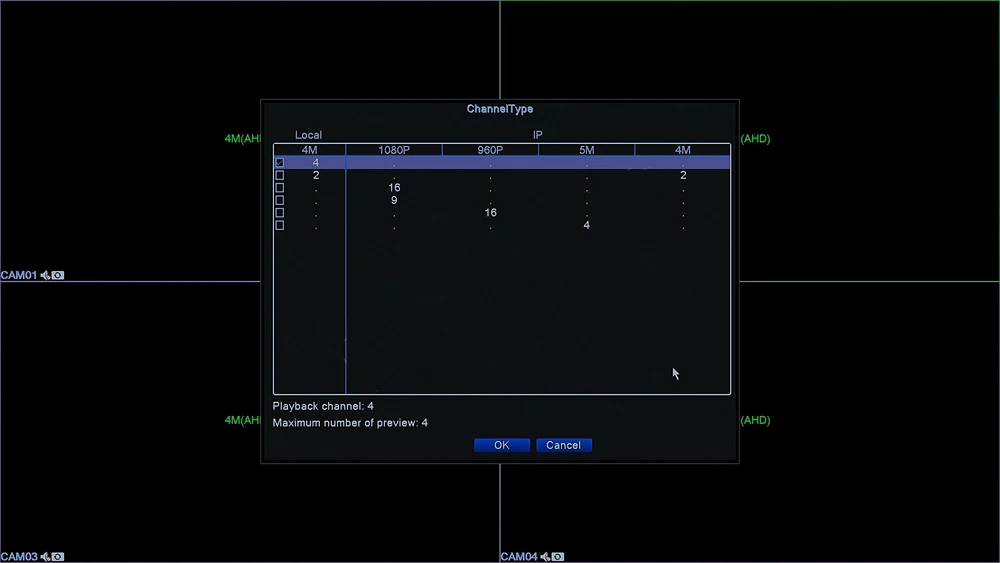Image resolution: width=1000 pixels, height=563 pixels.
Task: Click the value 16 under 960P
Action: coord(490,212)
